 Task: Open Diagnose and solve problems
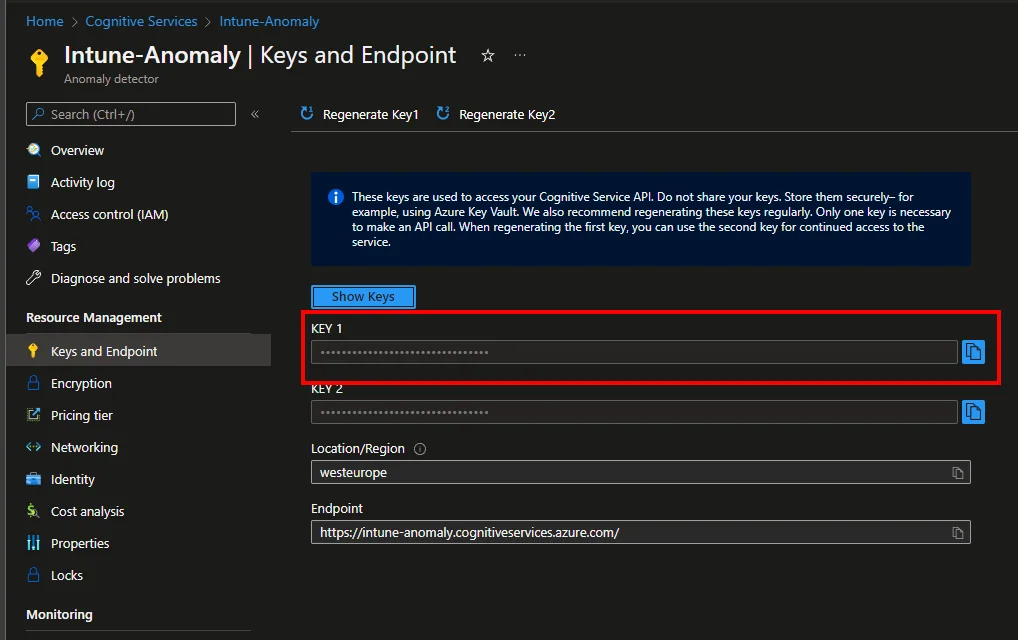(138, 278)
